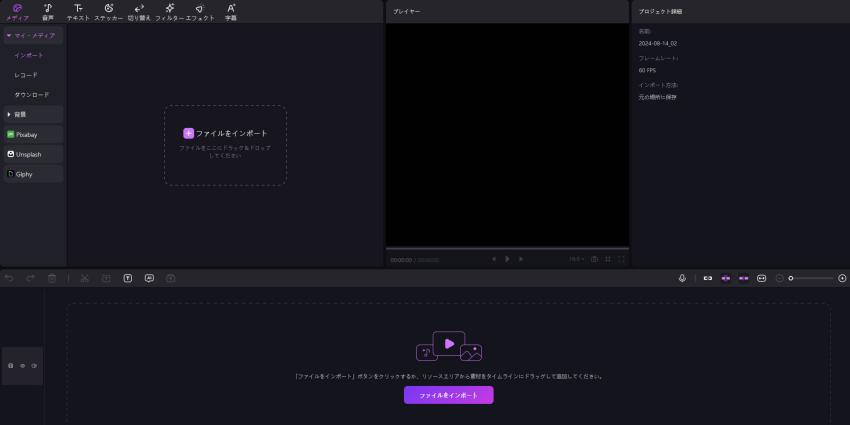The image size is (850, 425).
Task: Toggle track visibility eye icon
Action: (x=22, y=366)
